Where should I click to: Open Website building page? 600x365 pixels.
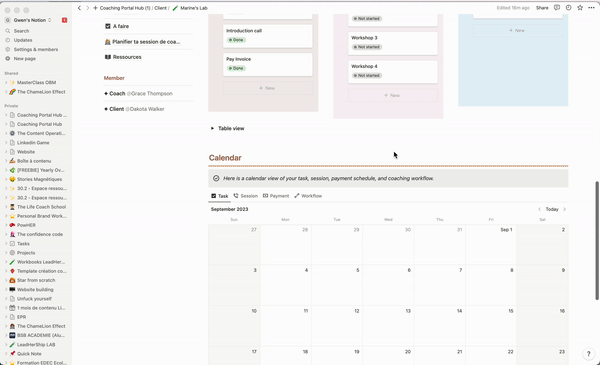[35, 290]
